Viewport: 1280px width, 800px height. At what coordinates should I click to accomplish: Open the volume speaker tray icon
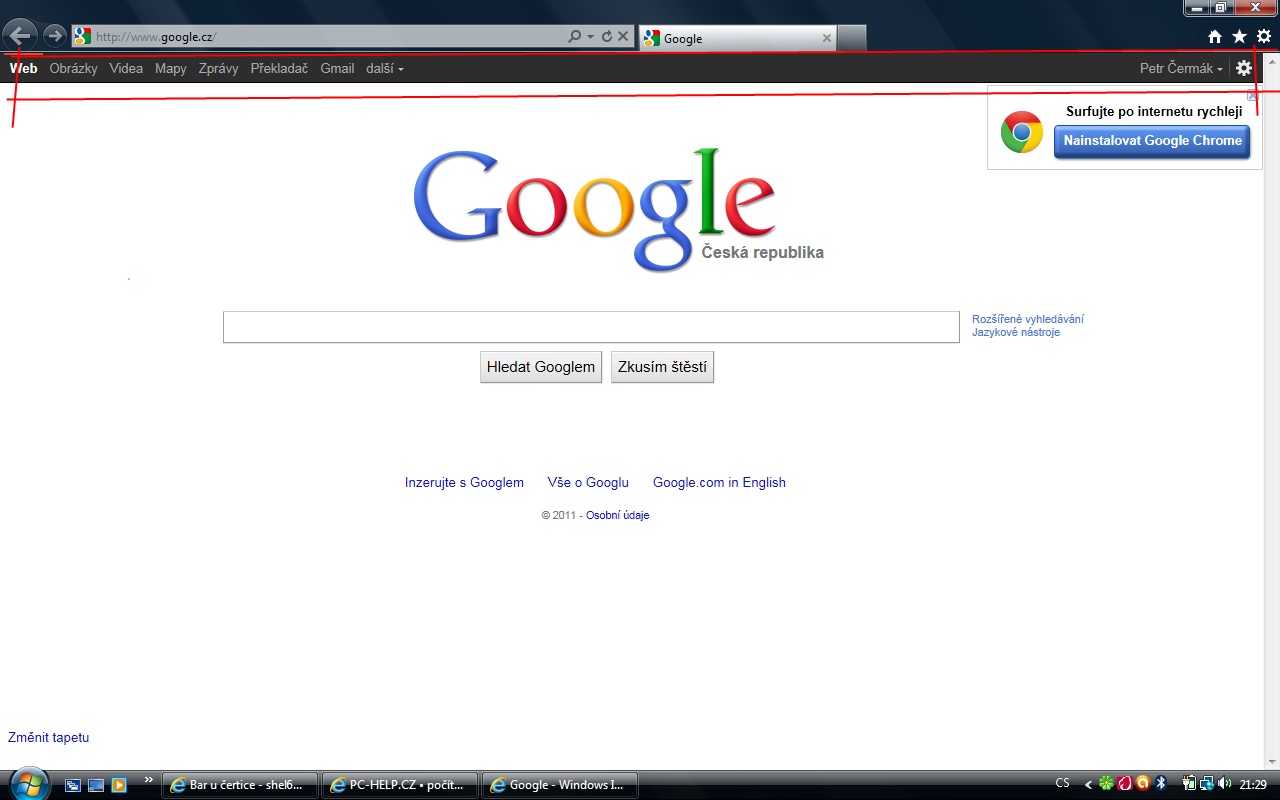coord(1225,784)
